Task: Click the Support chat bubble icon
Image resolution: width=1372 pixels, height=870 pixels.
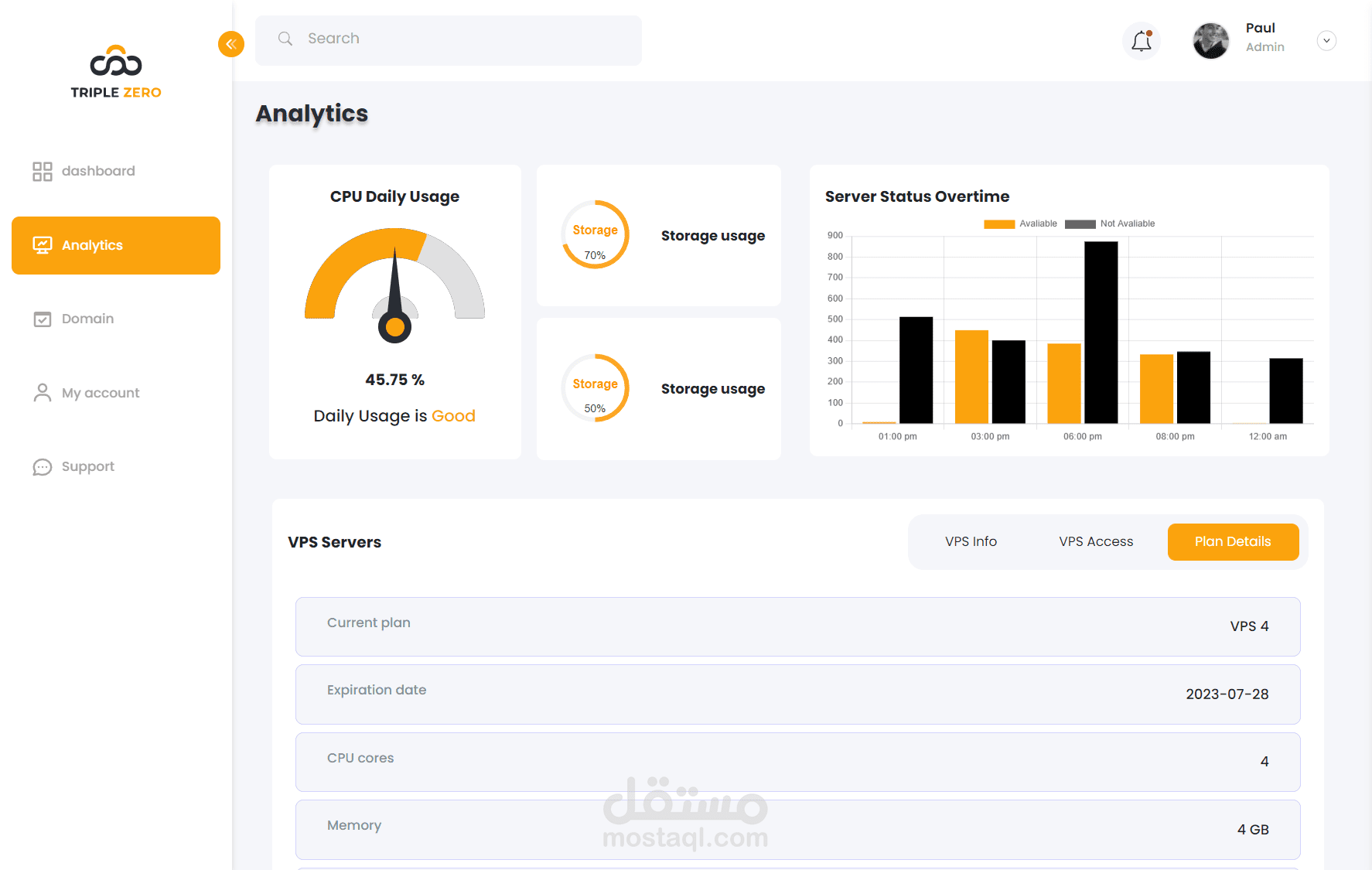Action: (43, 467)
